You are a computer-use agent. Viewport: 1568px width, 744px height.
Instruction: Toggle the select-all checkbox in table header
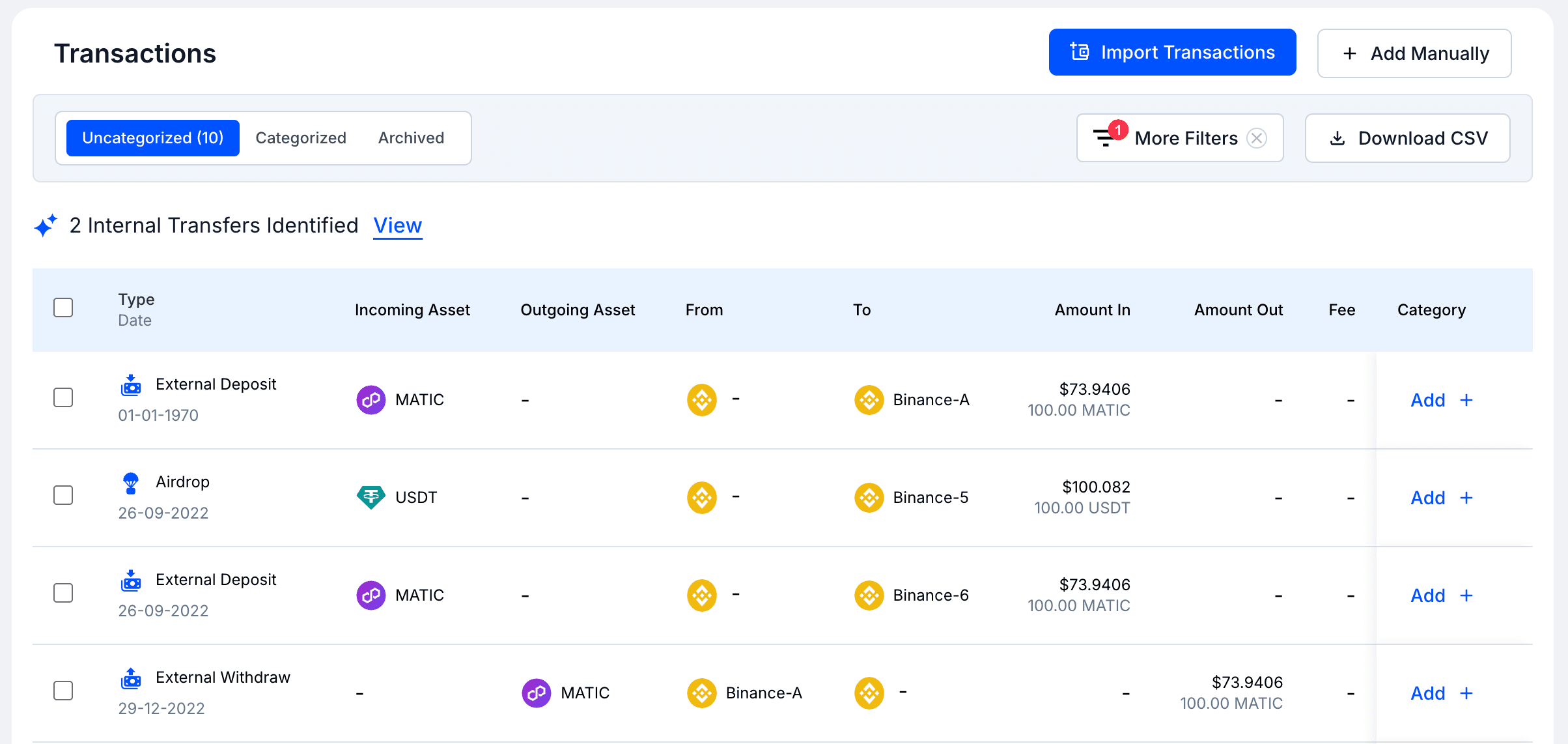coord(63,307)
